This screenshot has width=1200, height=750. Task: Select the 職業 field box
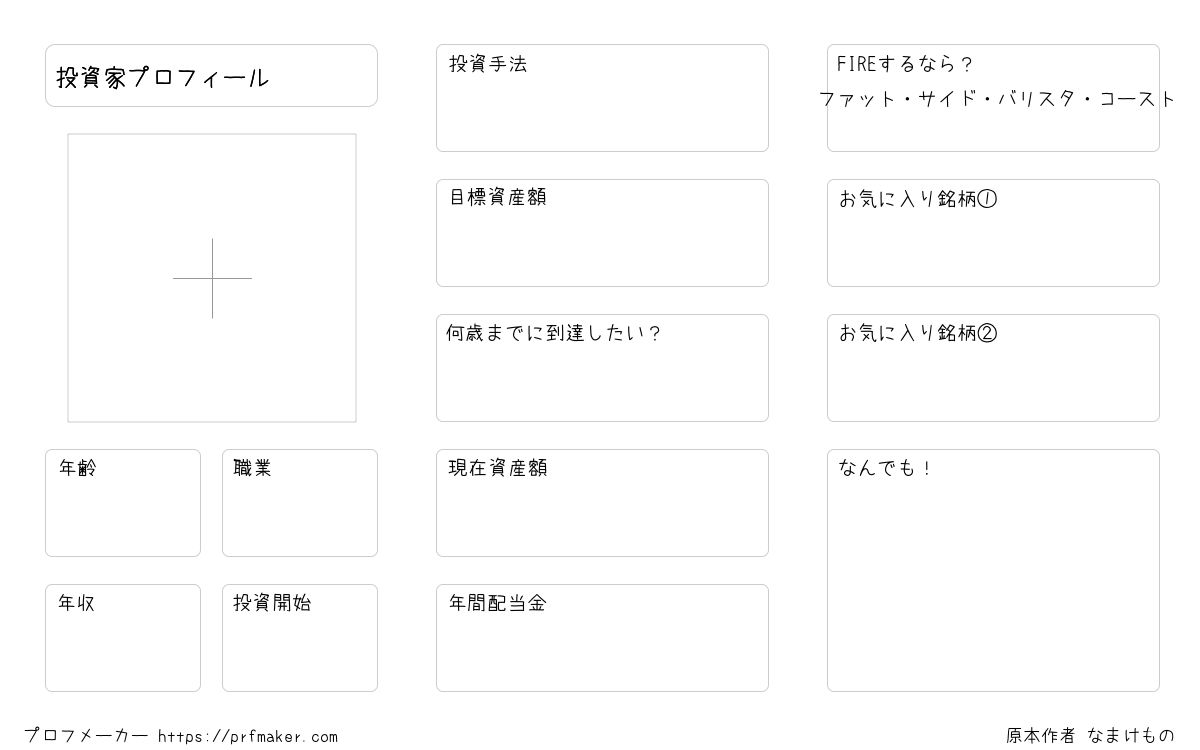pos(300,503)
